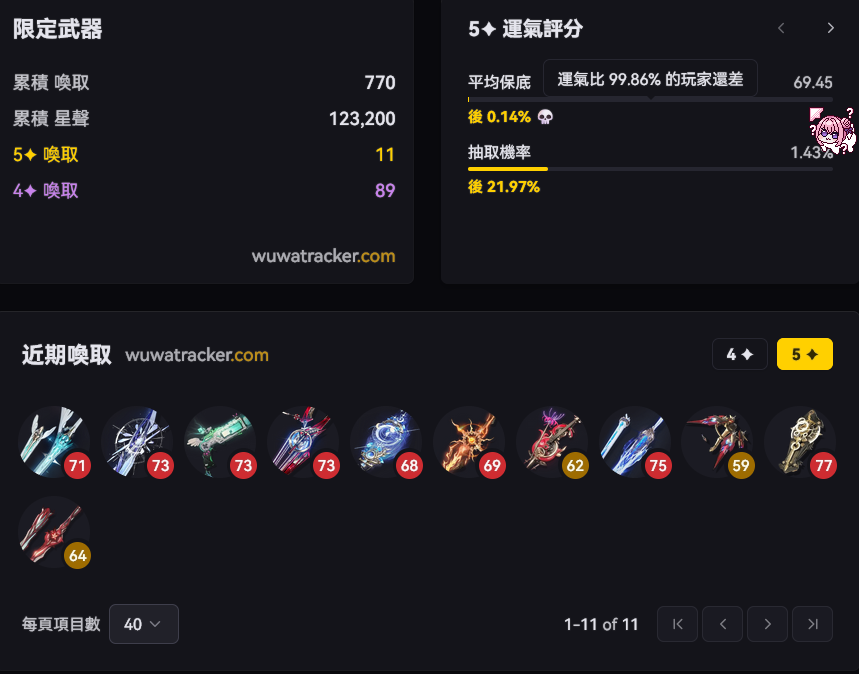Viewport: 859px width, 674px height.
Task: Go to previous luck rating card
Action: [x=781, y=28]
